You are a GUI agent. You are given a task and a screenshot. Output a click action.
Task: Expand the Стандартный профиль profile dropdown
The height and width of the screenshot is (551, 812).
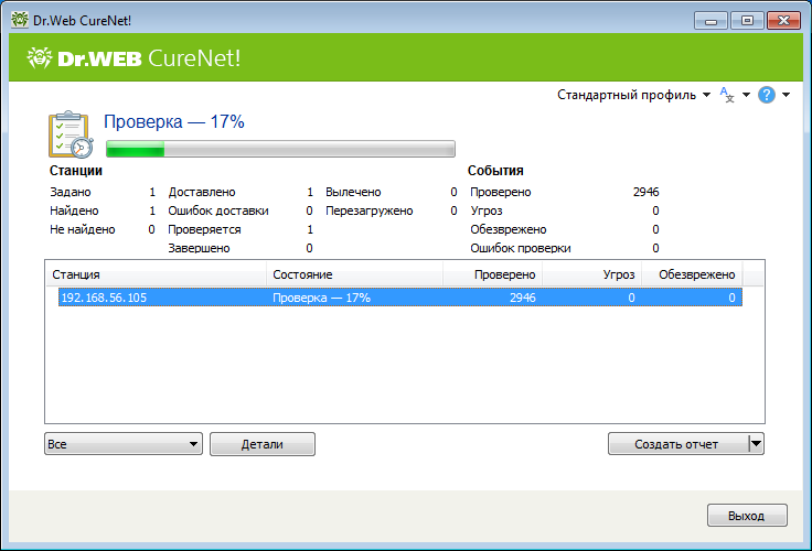coord(633,95)
